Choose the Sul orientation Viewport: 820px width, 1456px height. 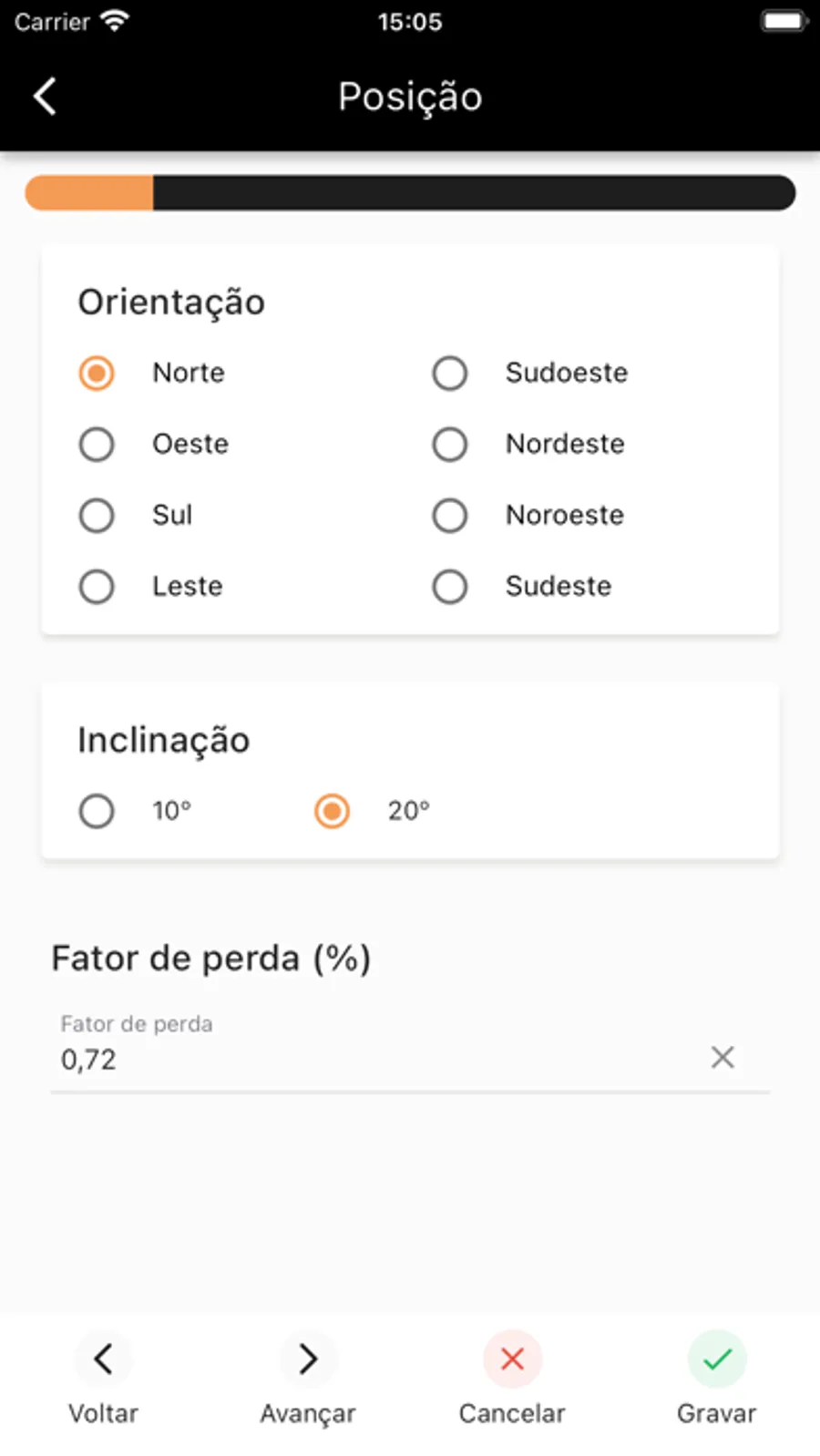[97, 515]
